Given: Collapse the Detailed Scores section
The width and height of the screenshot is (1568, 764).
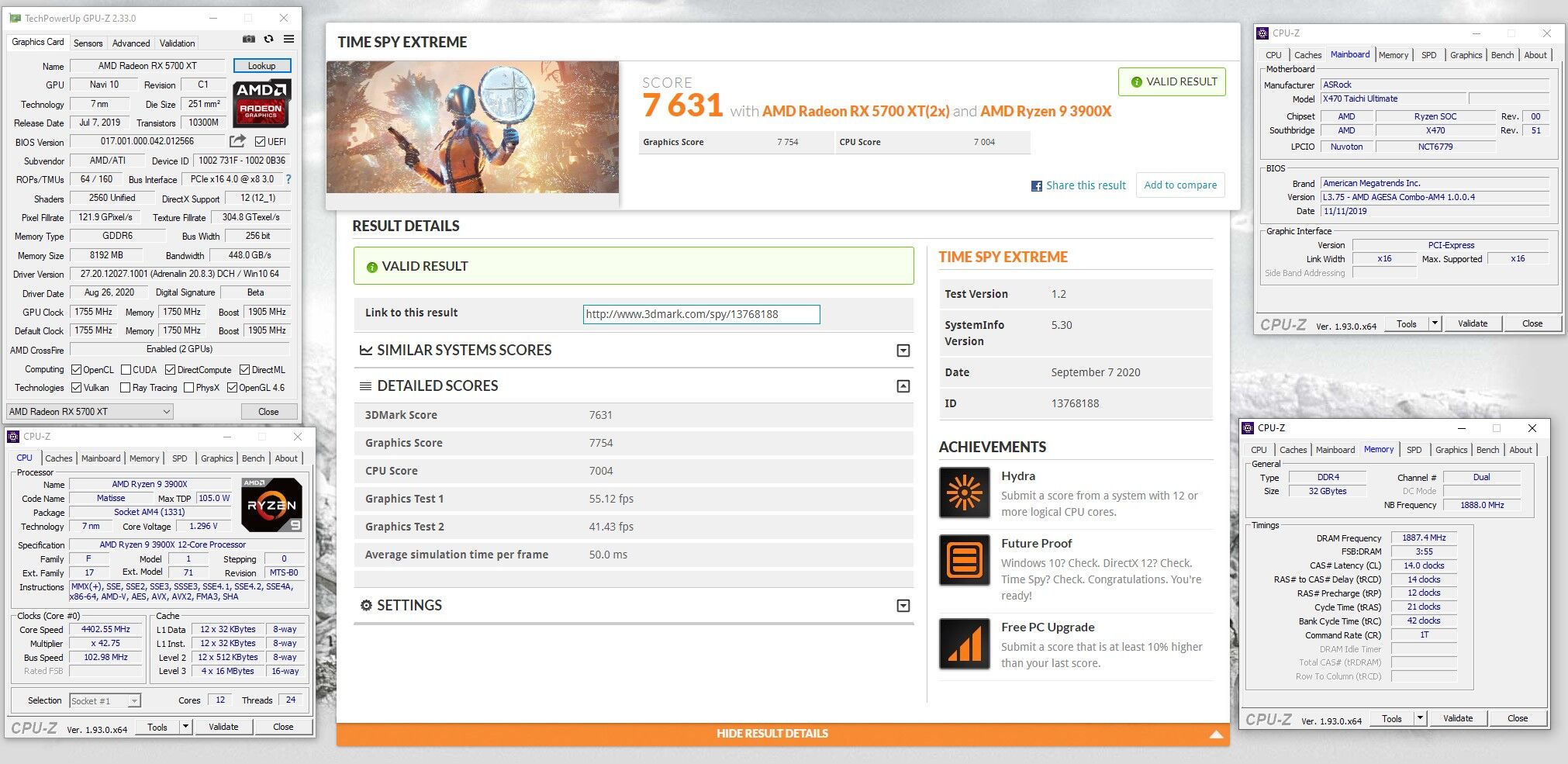Looking at the screenshot, I should coord(903,386).
